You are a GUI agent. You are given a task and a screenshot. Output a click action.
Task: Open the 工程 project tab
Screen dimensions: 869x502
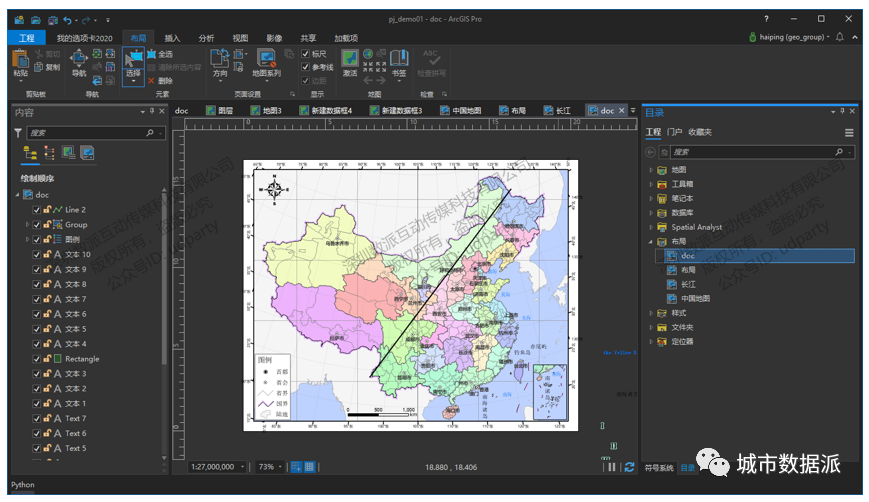27,38
